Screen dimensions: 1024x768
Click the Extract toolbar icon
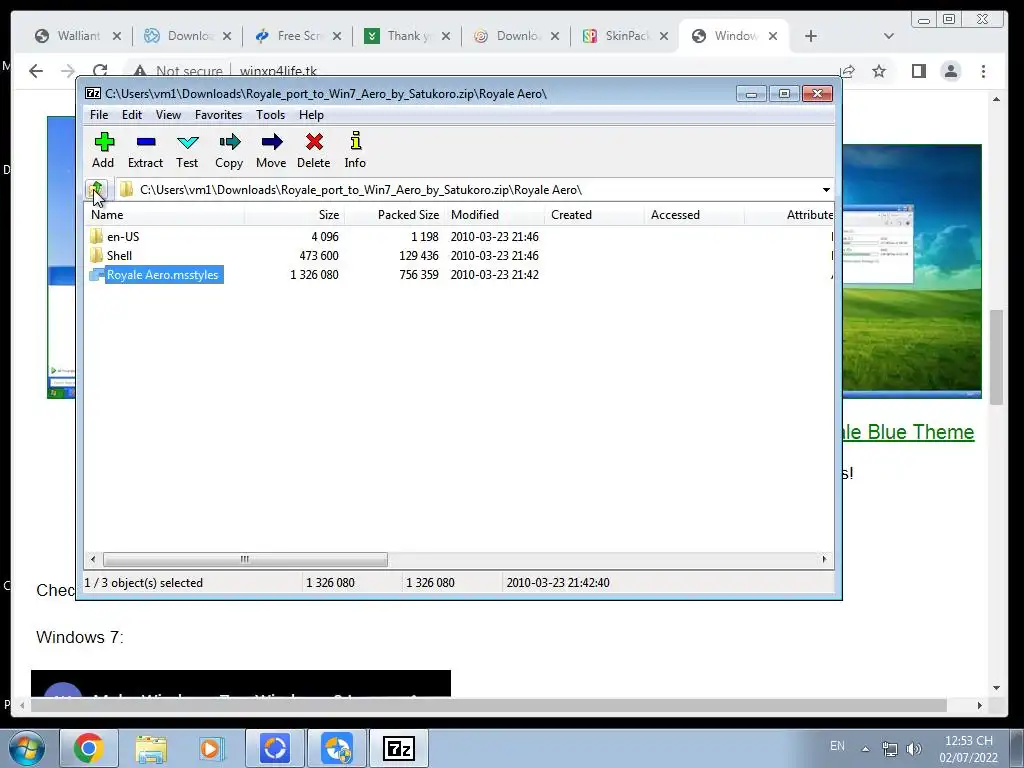[146, 150]
